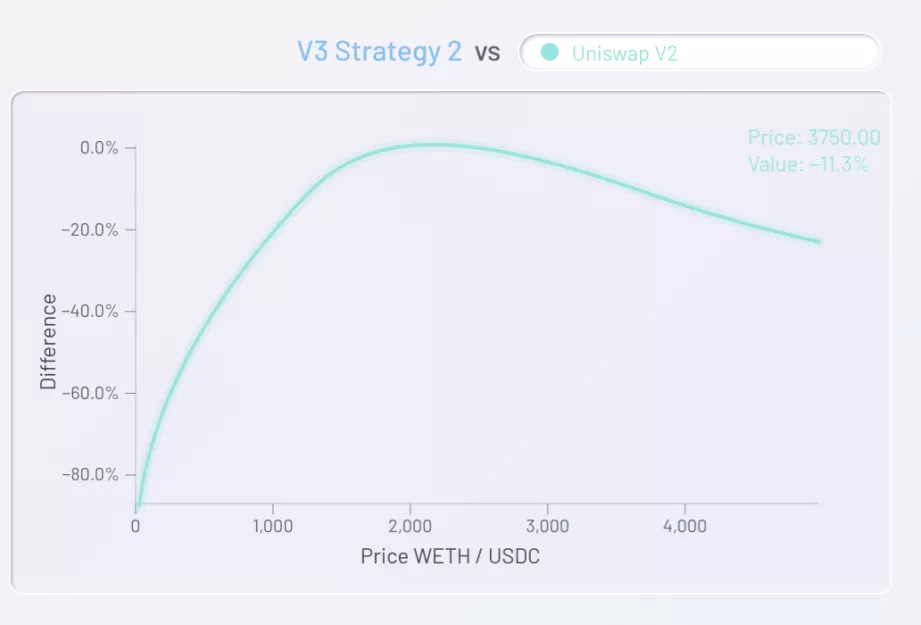Screen dimensions: 921x625
Task: Click the −60.0% y-axis label
Action: [x=92, y=393]
